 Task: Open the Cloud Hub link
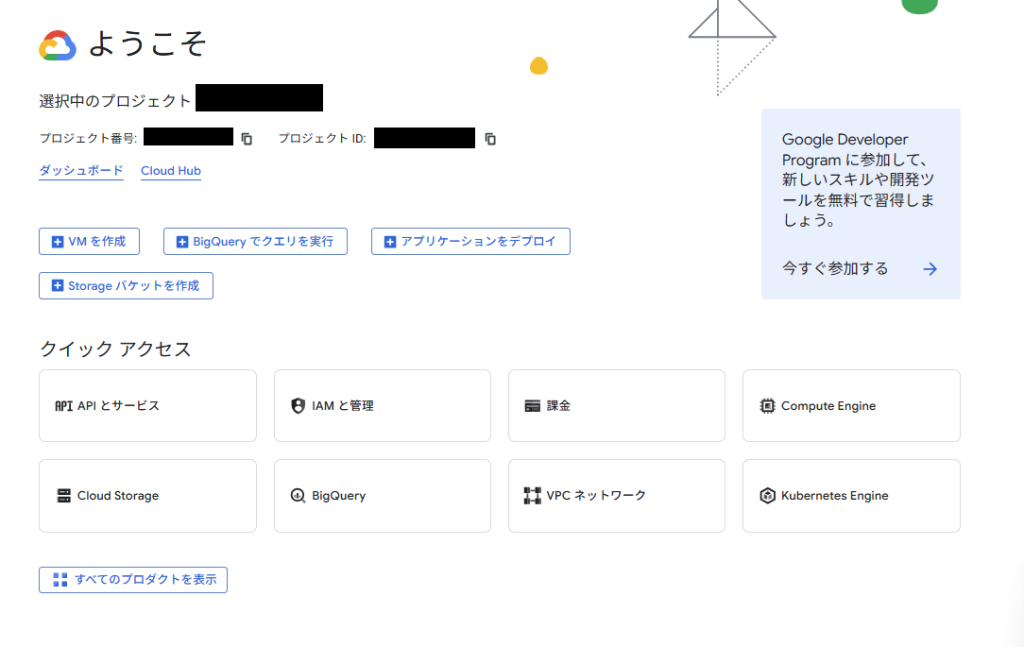click(x=171, y=171)
